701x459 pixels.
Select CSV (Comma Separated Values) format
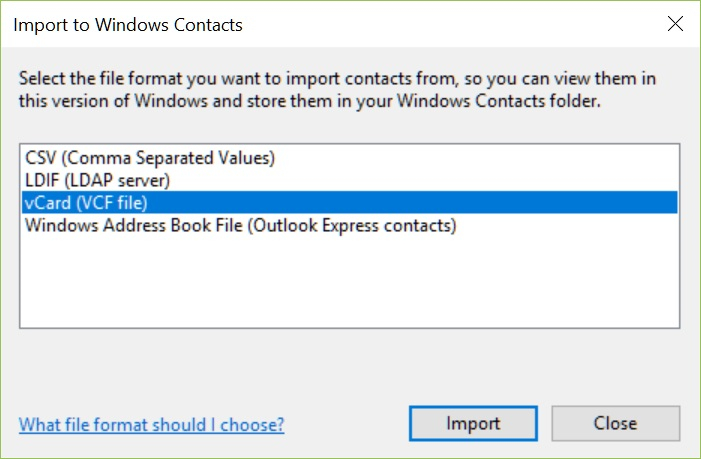click(x=149, y=158)
